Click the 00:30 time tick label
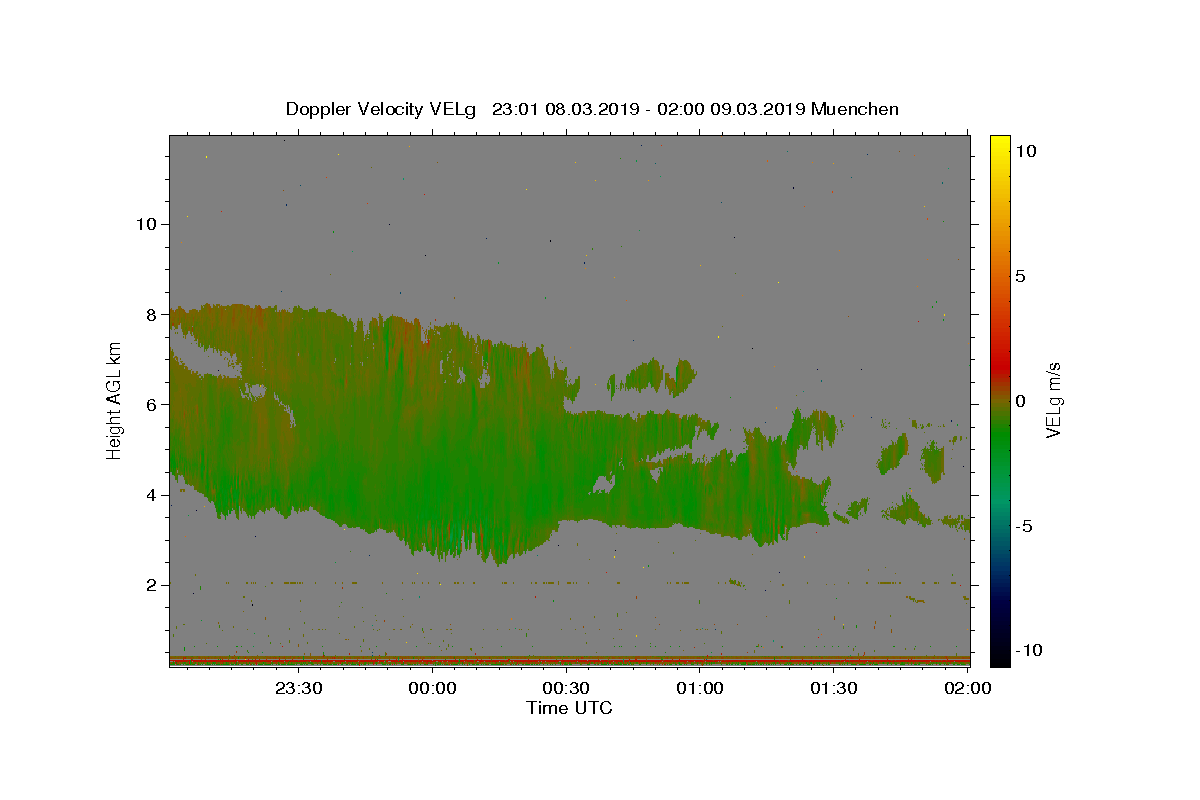 [566, 688]
